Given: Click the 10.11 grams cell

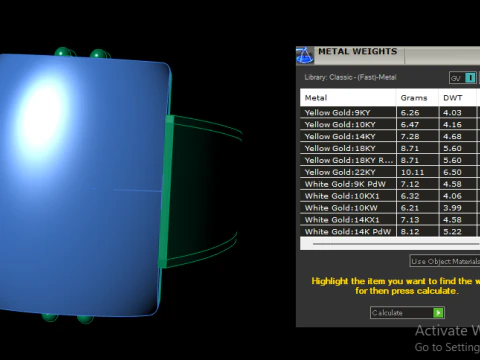Looking at the screenshot, I should coord(417,172).
